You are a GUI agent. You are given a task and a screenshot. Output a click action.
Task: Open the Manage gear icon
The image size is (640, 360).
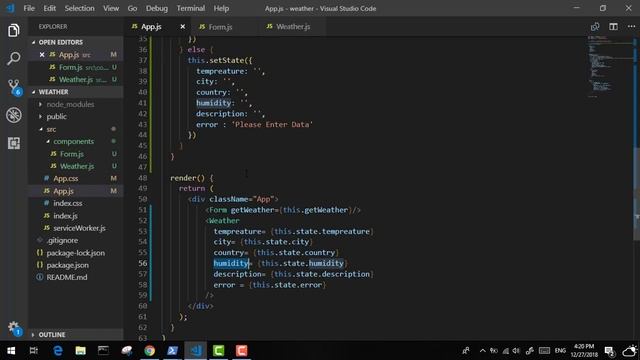click(x=14, y=328)
